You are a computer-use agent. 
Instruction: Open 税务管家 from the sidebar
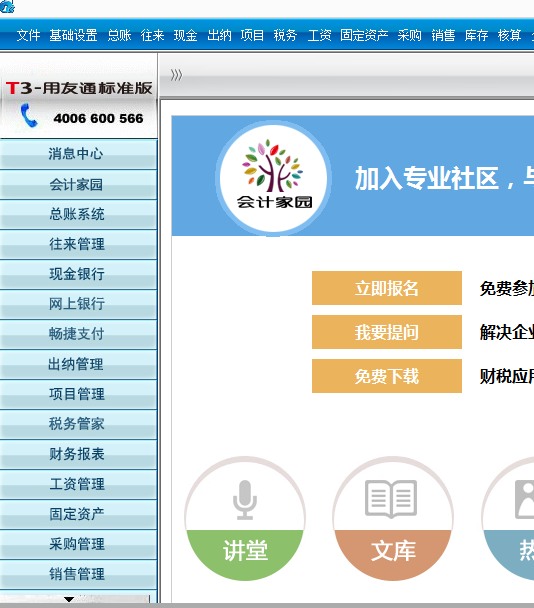coord(78,424)
